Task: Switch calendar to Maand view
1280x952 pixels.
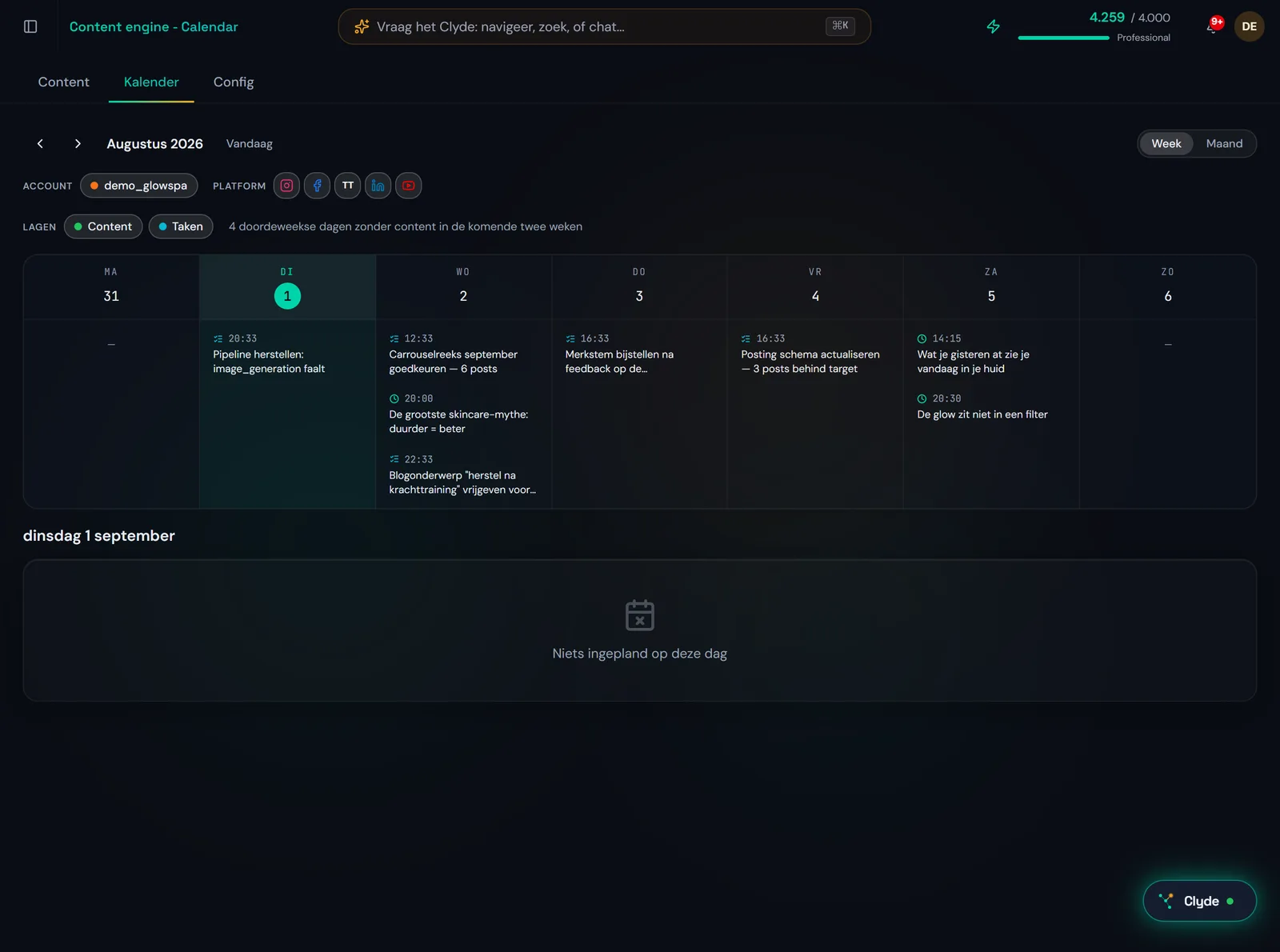Action: point(1224,144)
